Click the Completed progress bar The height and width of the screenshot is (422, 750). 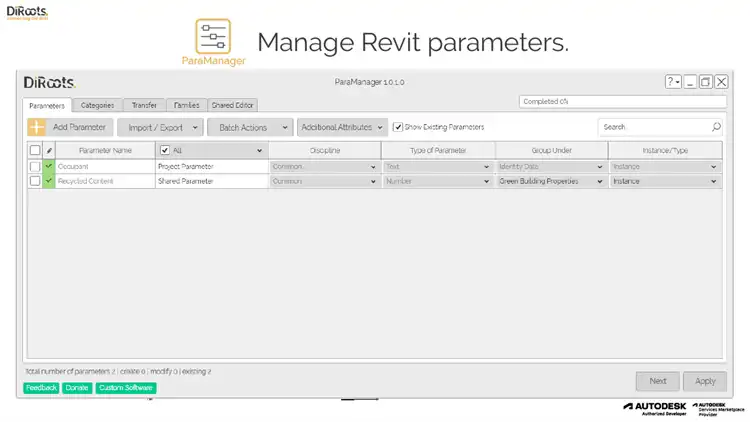click(623, 101)
